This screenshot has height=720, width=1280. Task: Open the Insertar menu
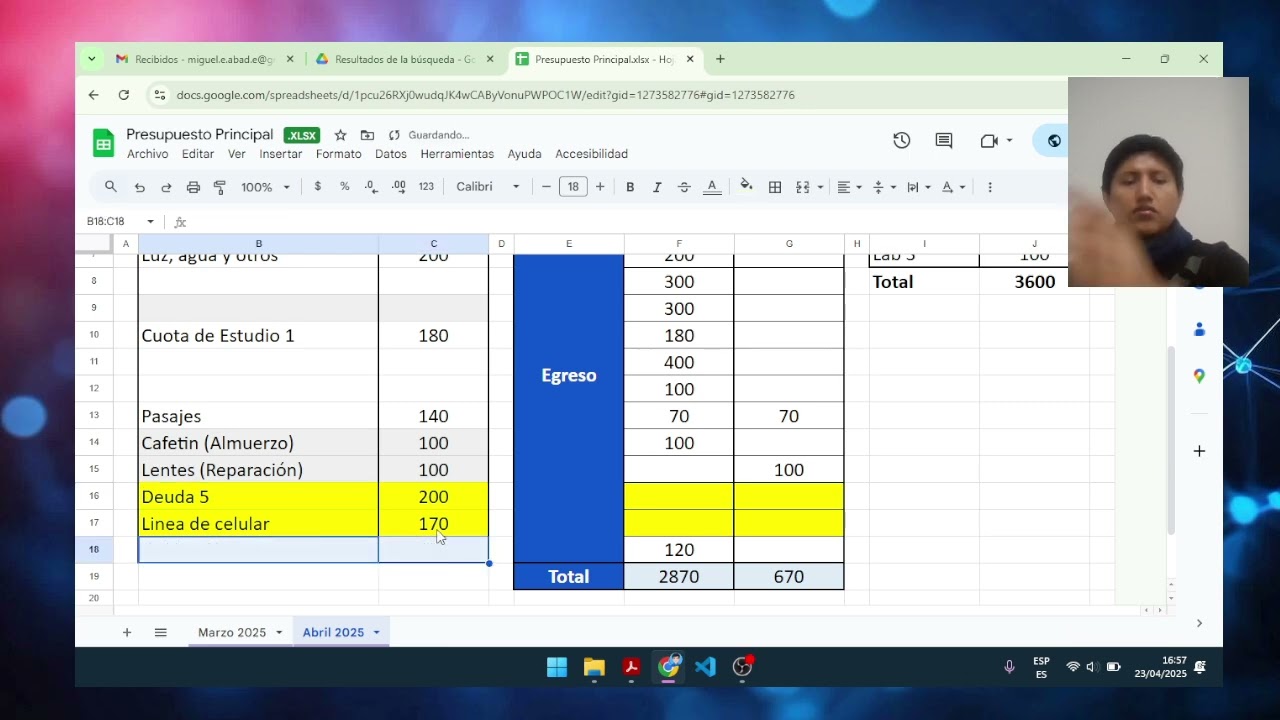point(281,154)
